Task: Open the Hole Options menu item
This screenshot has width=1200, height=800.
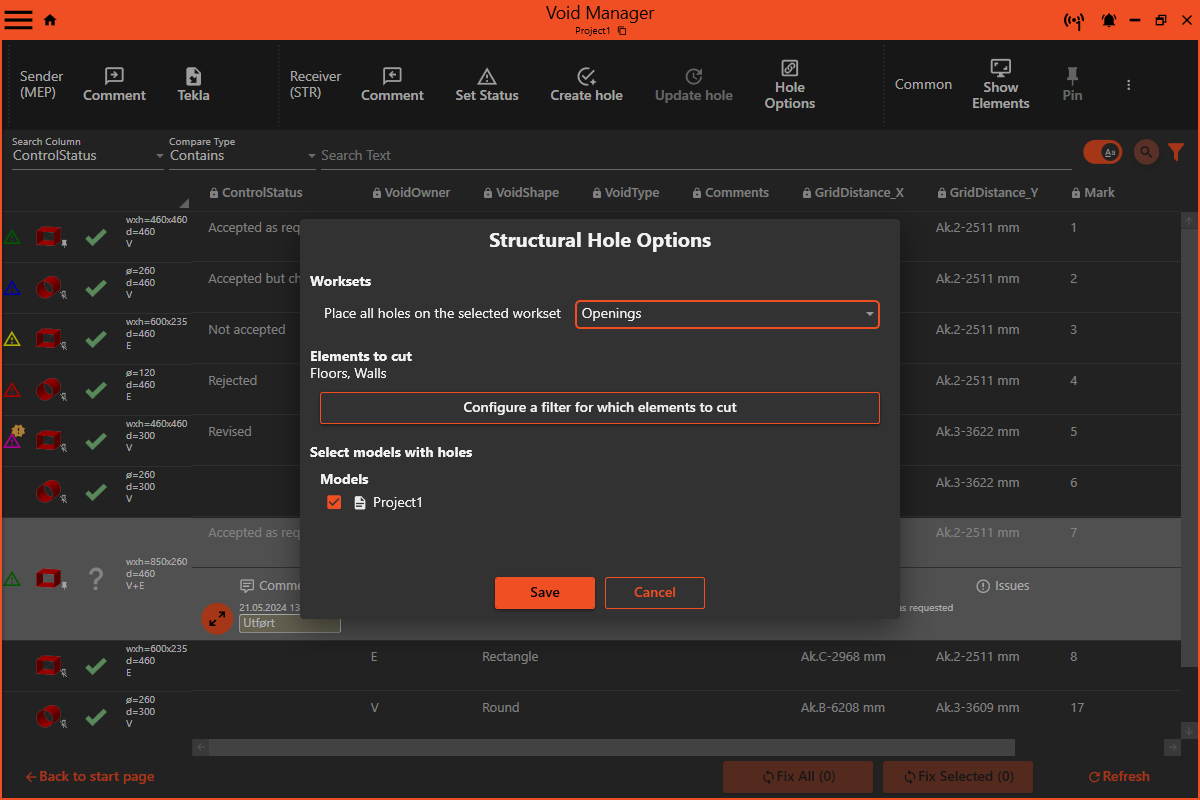Action: (x=789, y=84)
